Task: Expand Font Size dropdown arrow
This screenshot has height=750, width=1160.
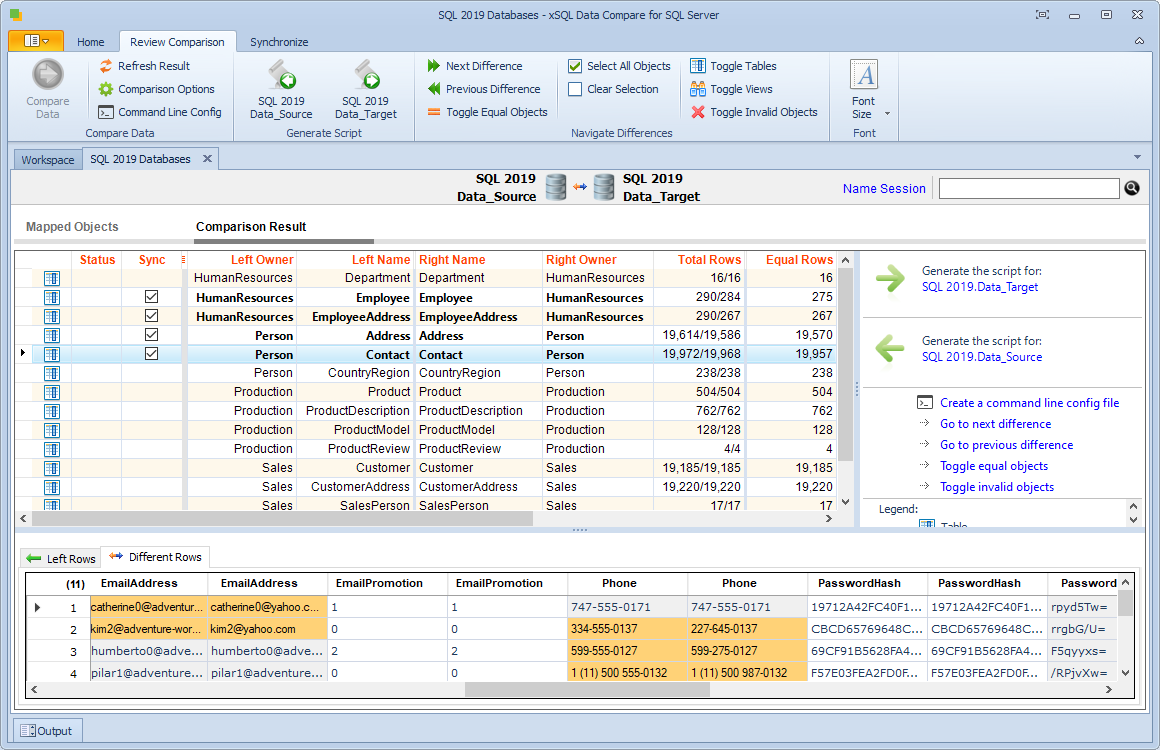Action: [x=887, y=114]
